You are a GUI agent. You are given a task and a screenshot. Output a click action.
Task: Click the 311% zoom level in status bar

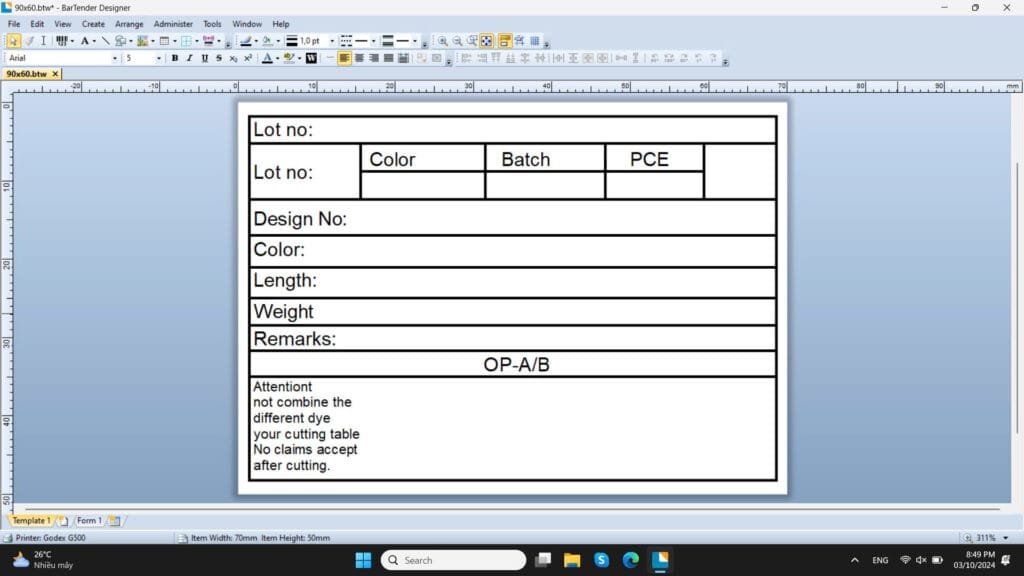coord(985,538)
